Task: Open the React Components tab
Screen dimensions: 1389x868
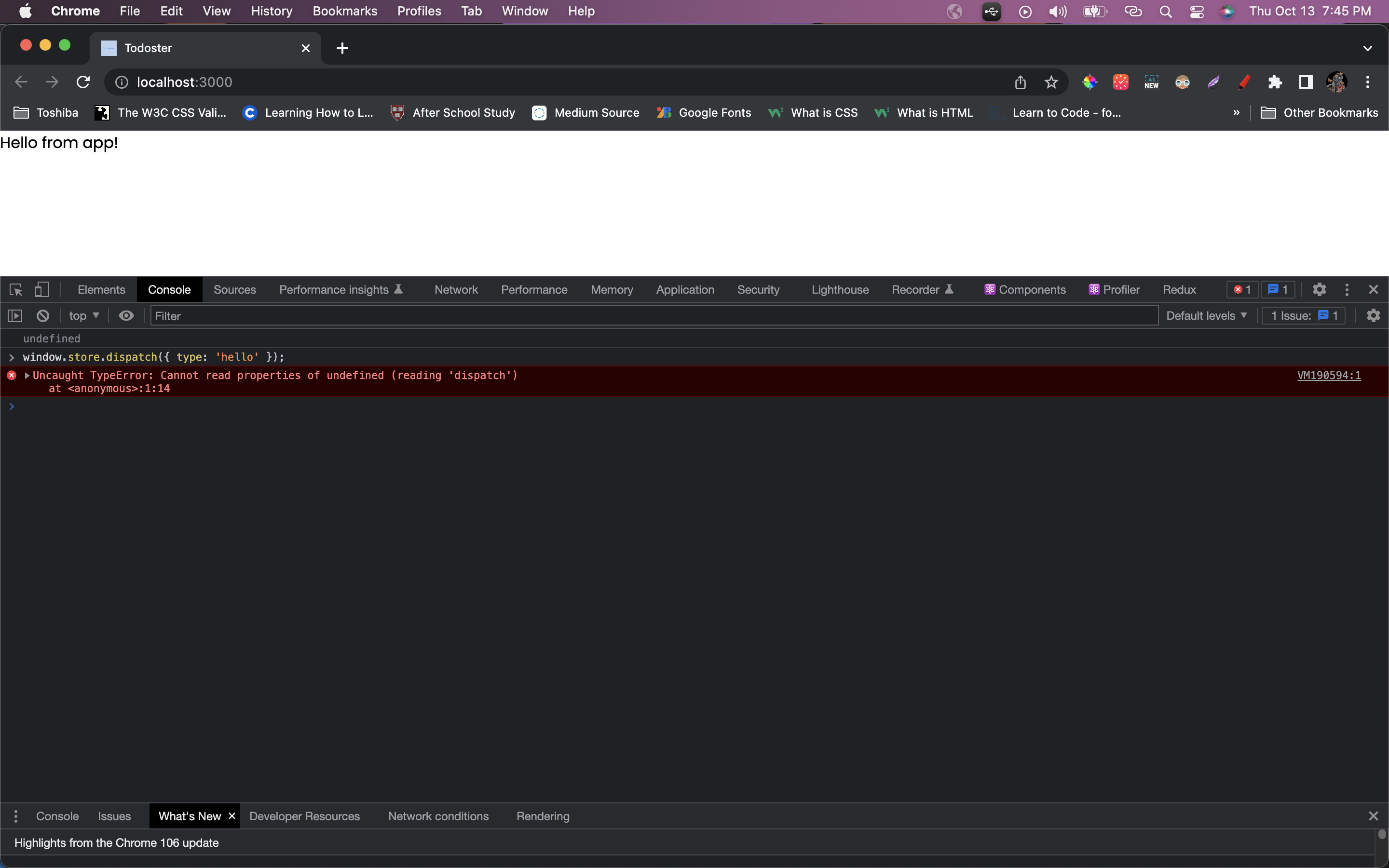Action: [1025, 289]
